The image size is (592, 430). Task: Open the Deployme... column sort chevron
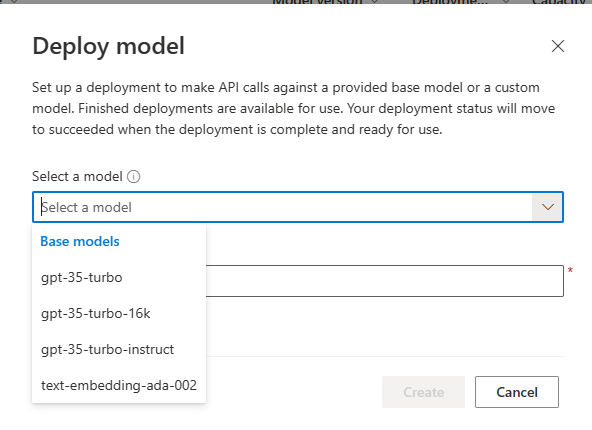[x=506, y=2]
